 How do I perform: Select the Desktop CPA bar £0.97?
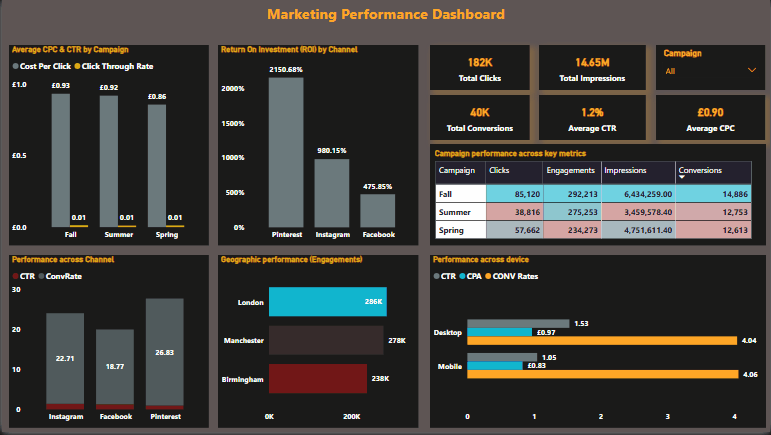tap(500, 332)
